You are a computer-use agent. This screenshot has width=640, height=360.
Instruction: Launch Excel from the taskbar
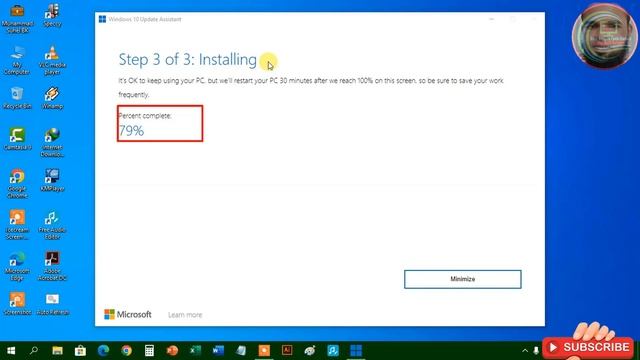[x=195, y=351]
